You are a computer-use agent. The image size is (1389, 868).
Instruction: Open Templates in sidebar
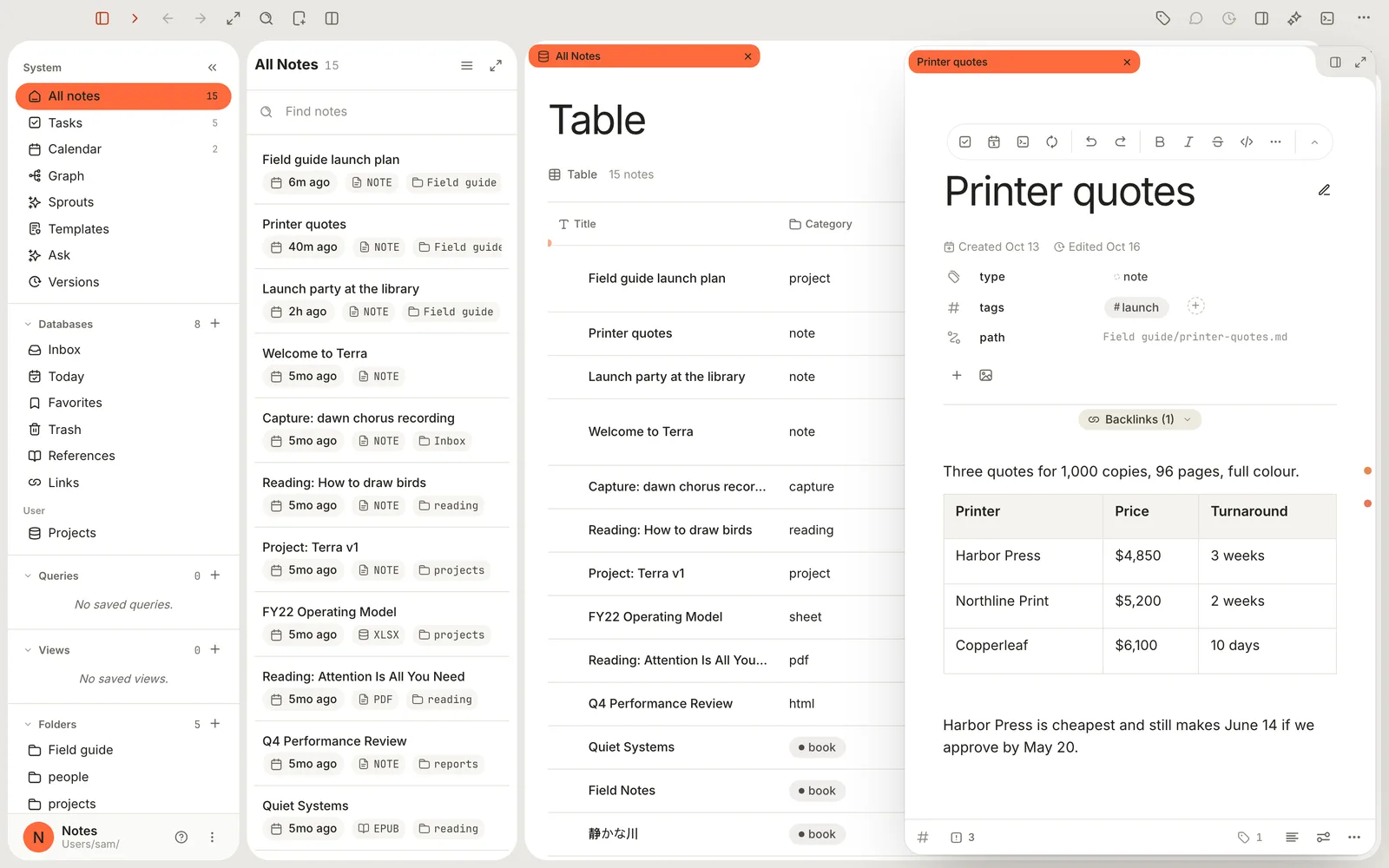pos(123,228)
